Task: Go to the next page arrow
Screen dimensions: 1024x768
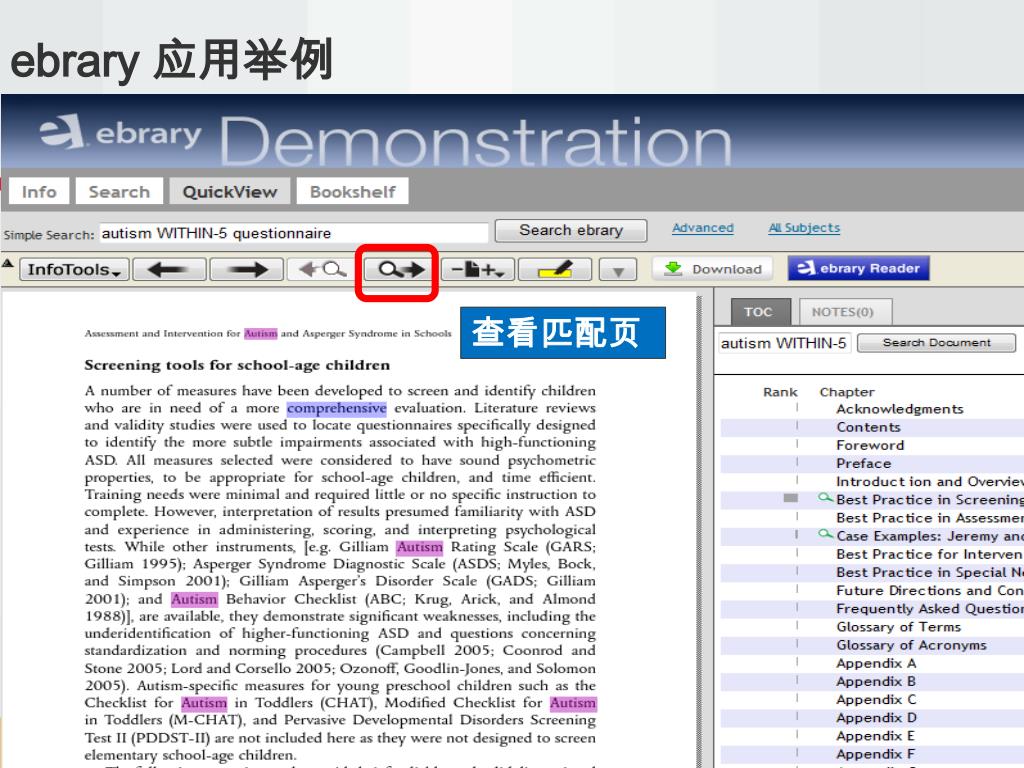Action: click(246, 269)
